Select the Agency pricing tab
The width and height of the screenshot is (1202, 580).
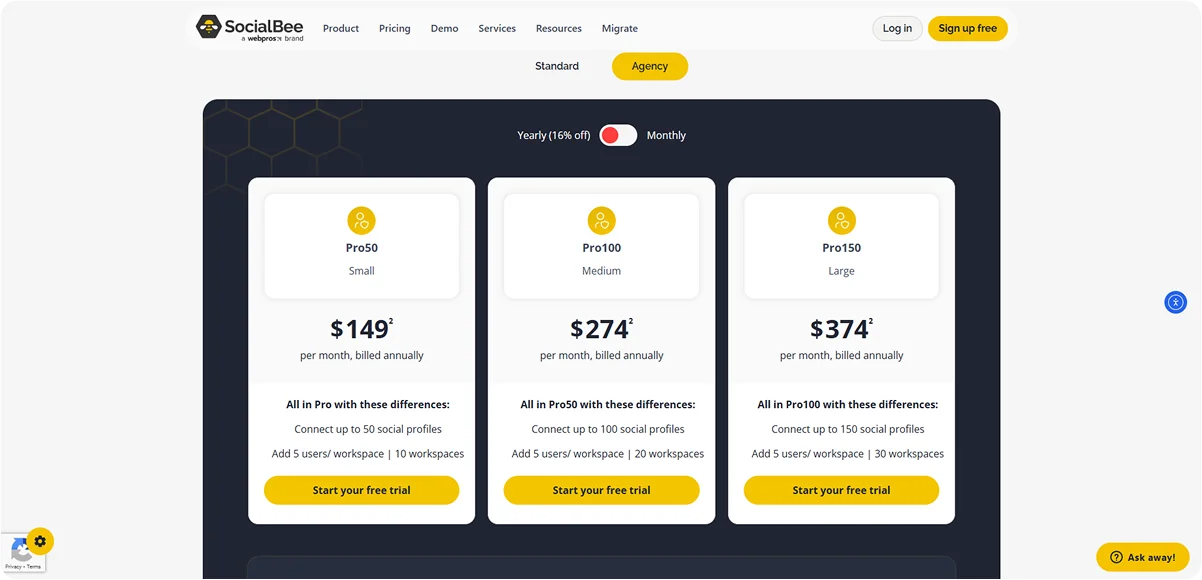(x=649, y=65)
